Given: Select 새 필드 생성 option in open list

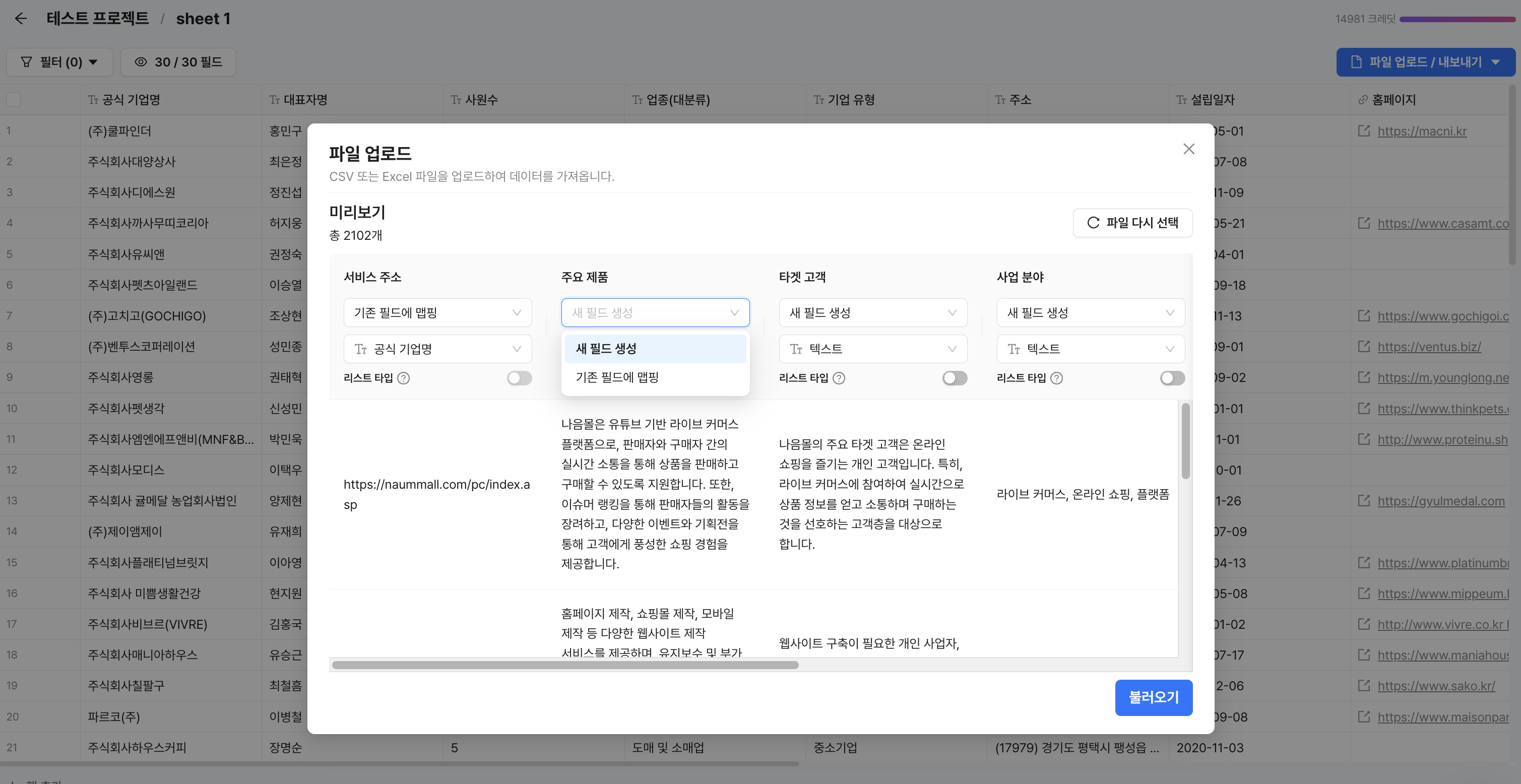Looking at the screenshot, I should [x=655, y=348].
